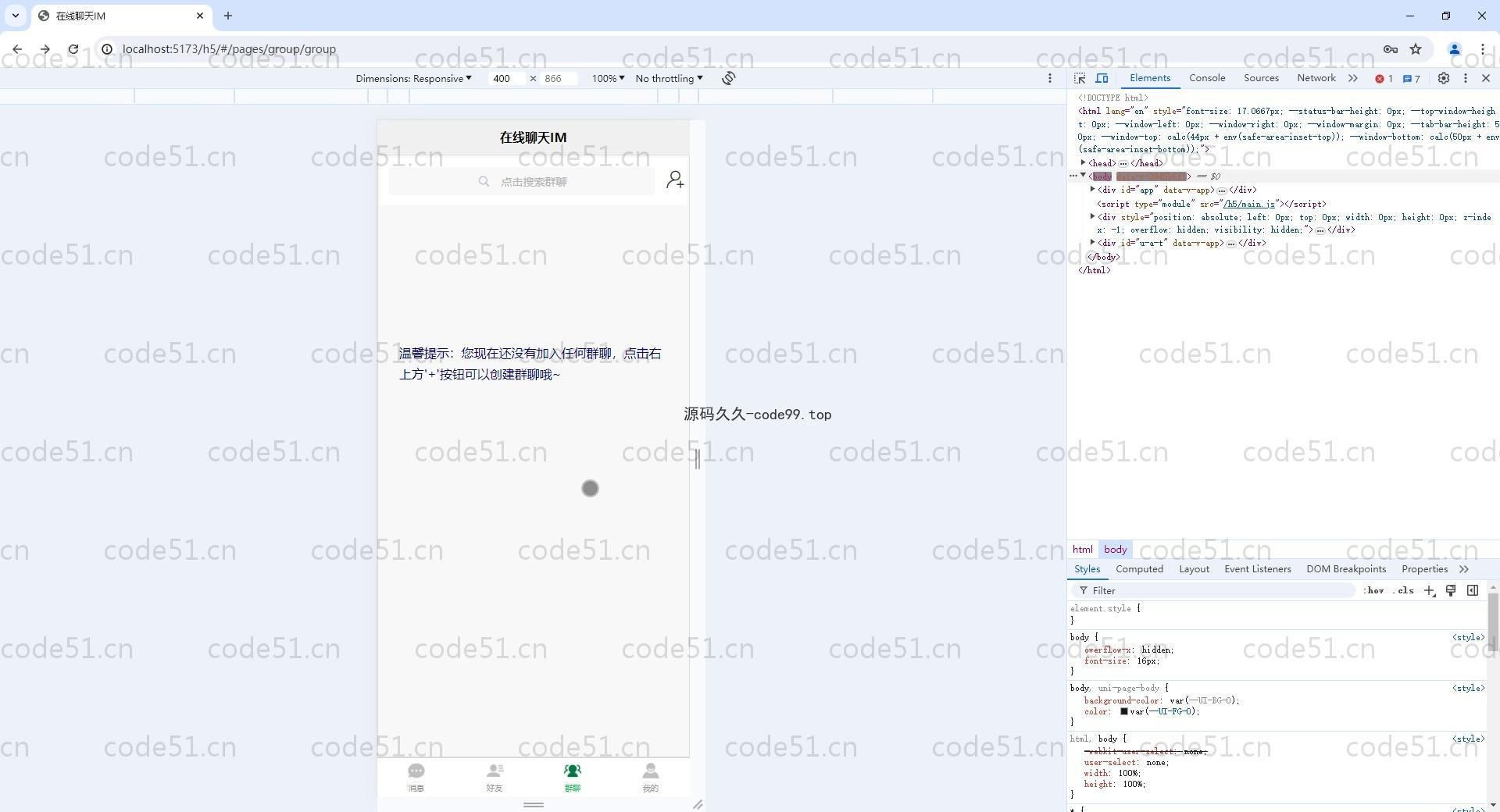This screenshot has height=812, width=1500.
Task: Open the 我的 tab in bottom bar
Action: pos(651,778)
